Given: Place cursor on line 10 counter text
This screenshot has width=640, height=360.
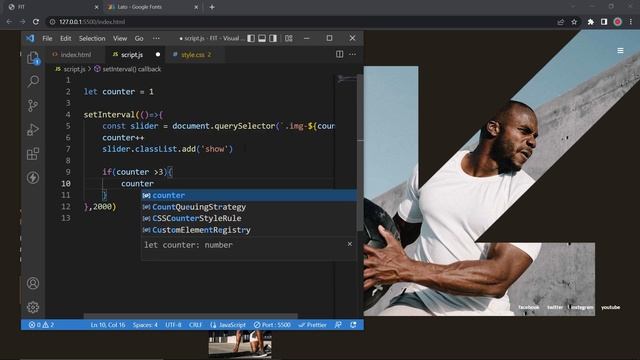Looking at the screenshot, I should click(137, 184).
